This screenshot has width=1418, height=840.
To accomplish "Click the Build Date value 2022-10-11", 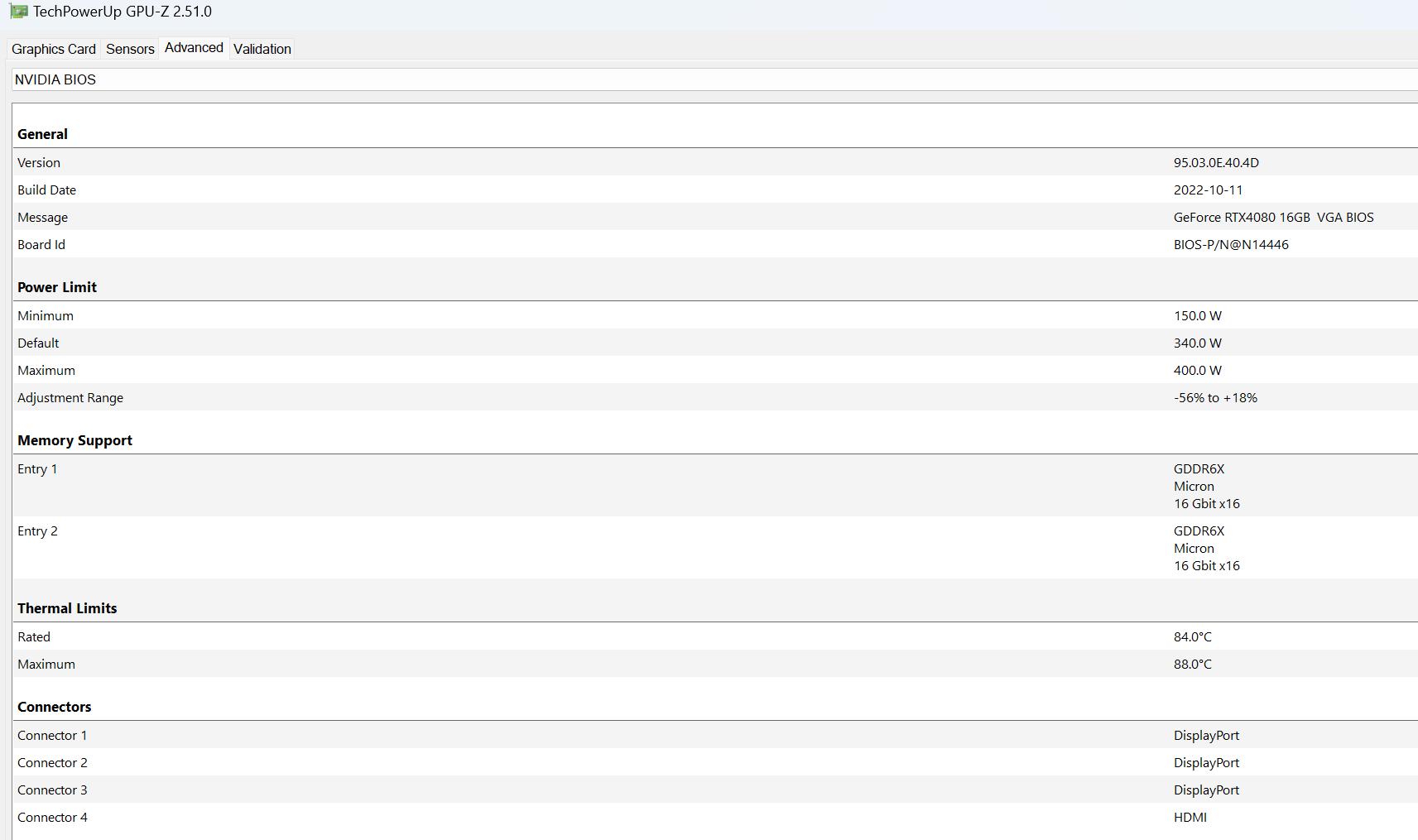I will coord(1208,190).
